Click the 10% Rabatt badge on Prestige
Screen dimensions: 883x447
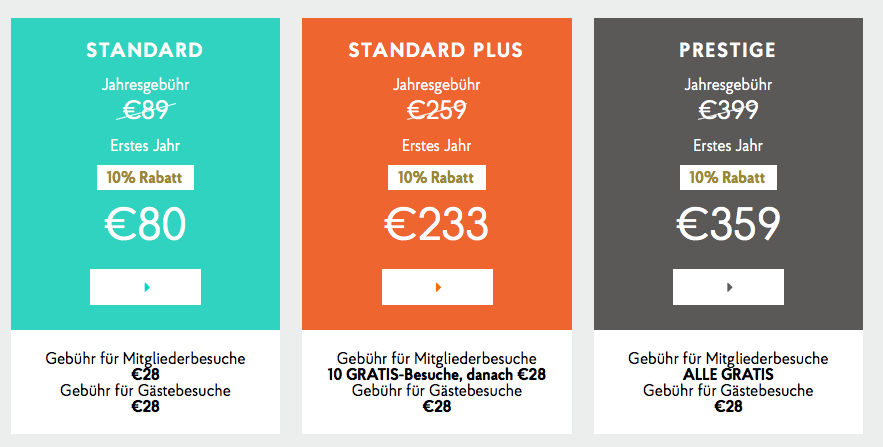tap(728, 177)
